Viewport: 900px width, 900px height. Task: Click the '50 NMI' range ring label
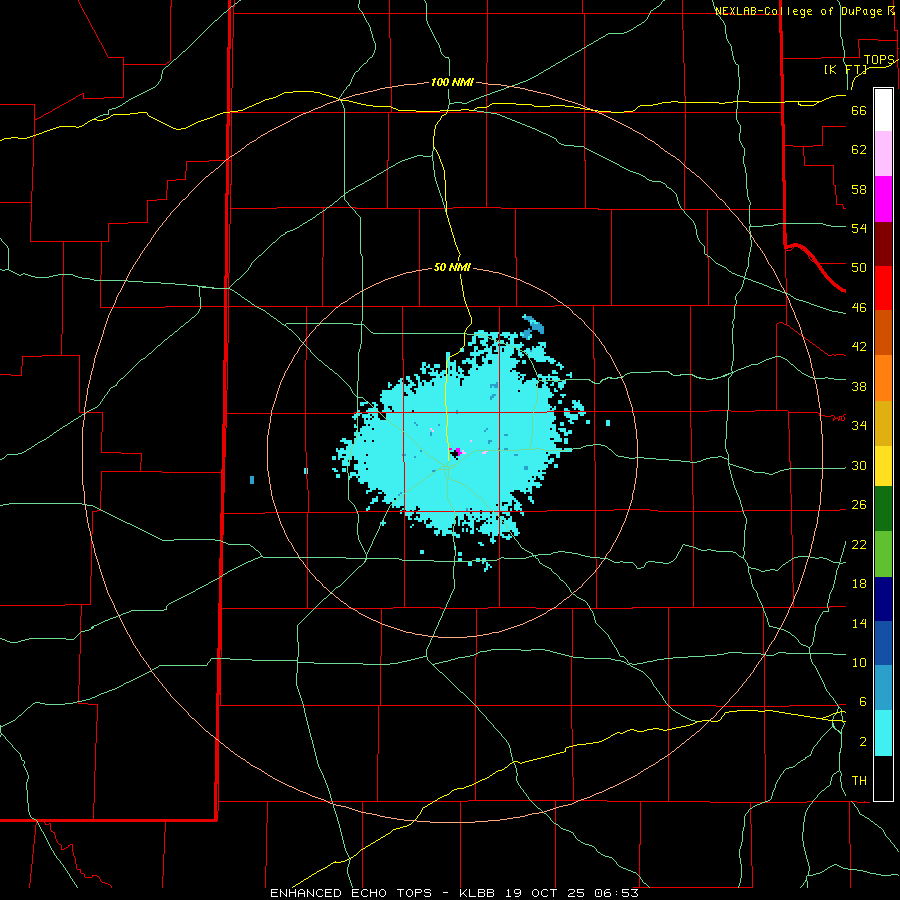[452, 267]
